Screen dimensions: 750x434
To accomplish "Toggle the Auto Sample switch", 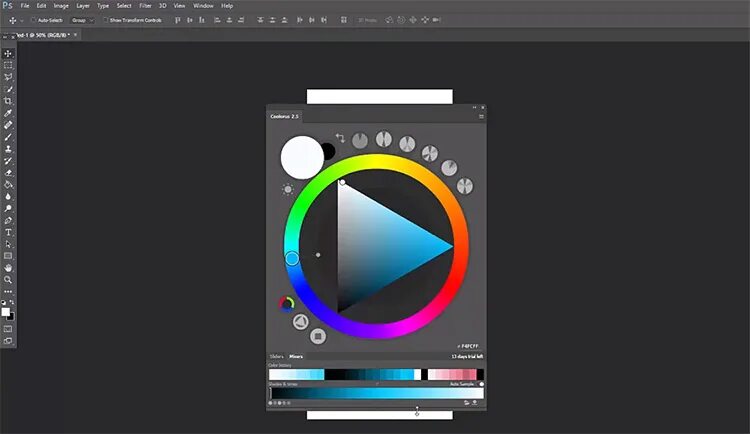I will [480, 384].
